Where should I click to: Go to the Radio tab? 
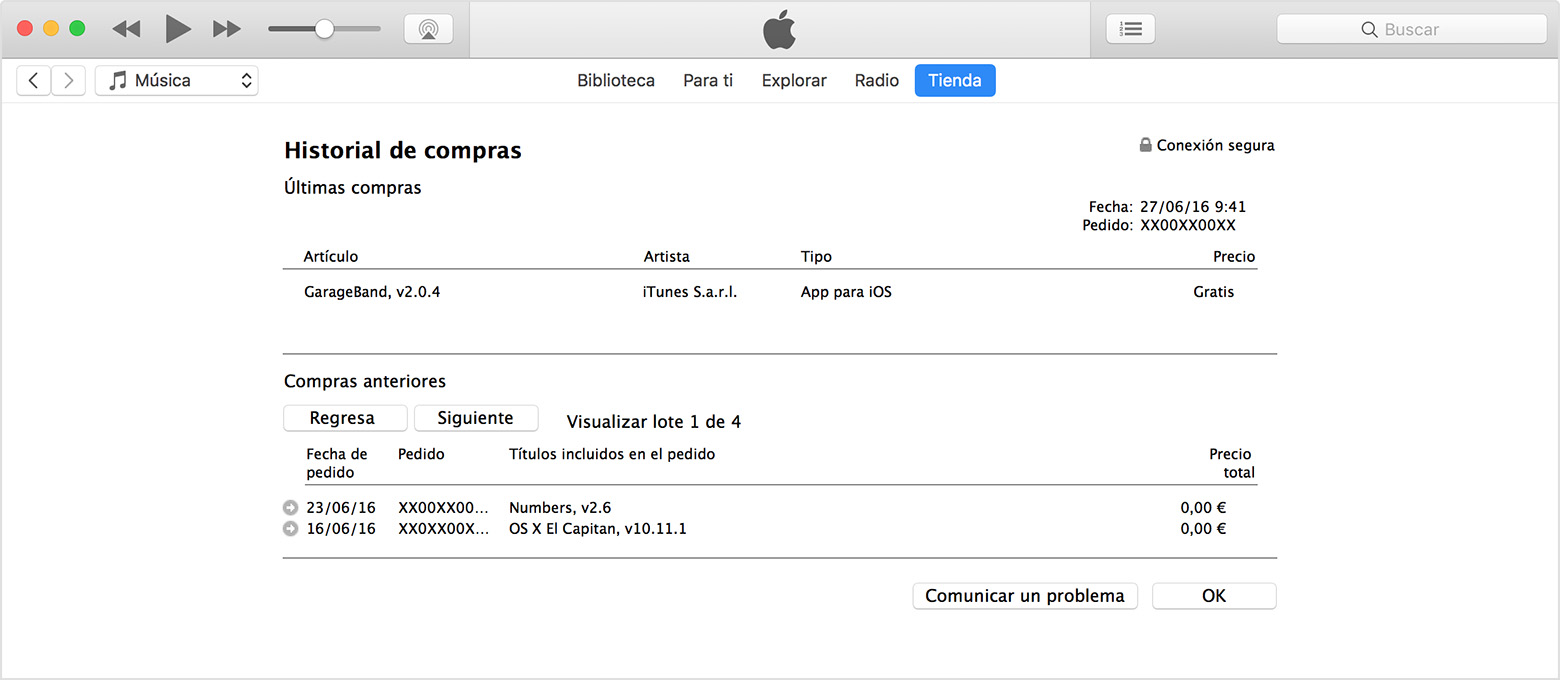pyautogui.click(x=876, y=81)
